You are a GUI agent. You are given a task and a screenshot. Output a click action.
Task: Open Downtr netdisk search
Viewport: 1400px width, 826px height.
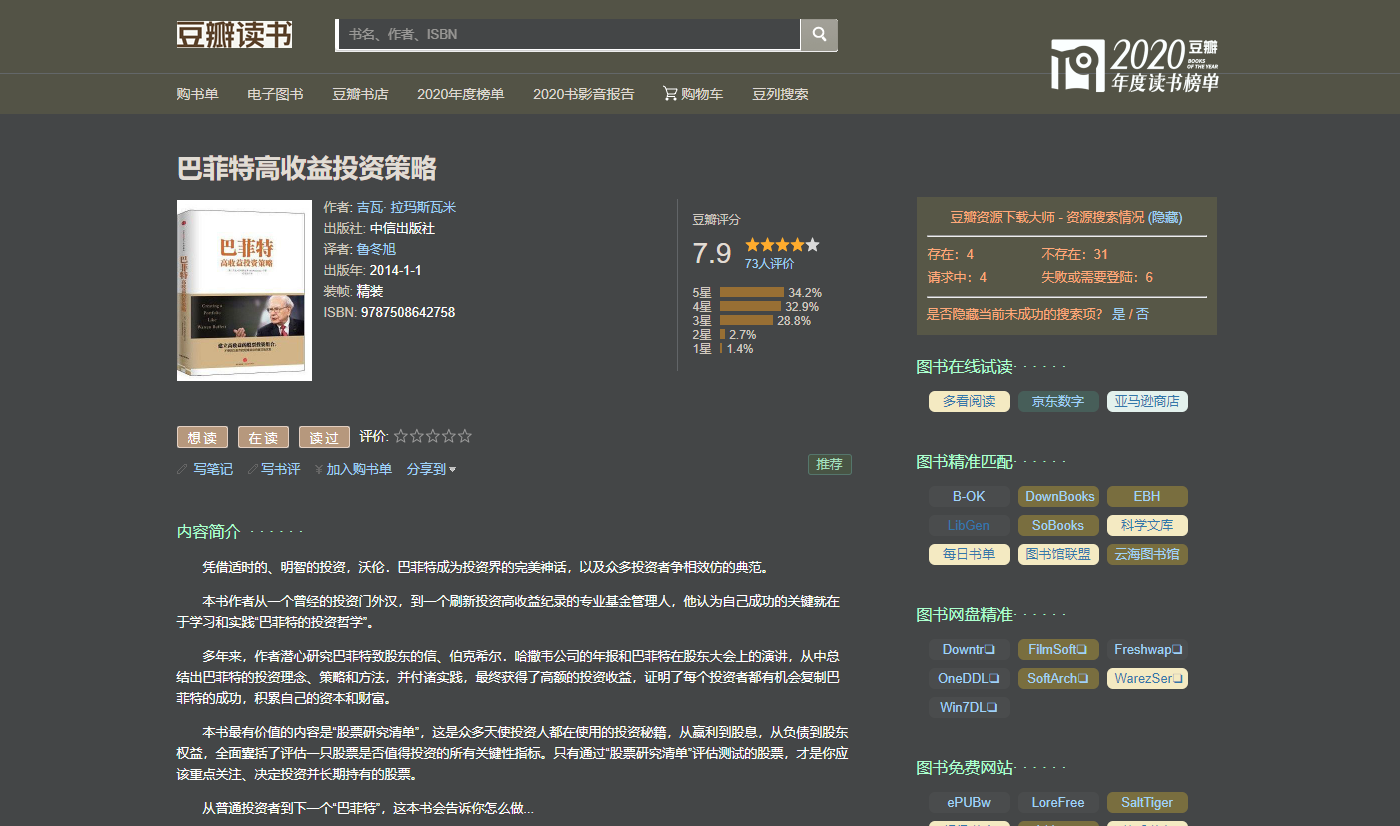pos(969,649)
